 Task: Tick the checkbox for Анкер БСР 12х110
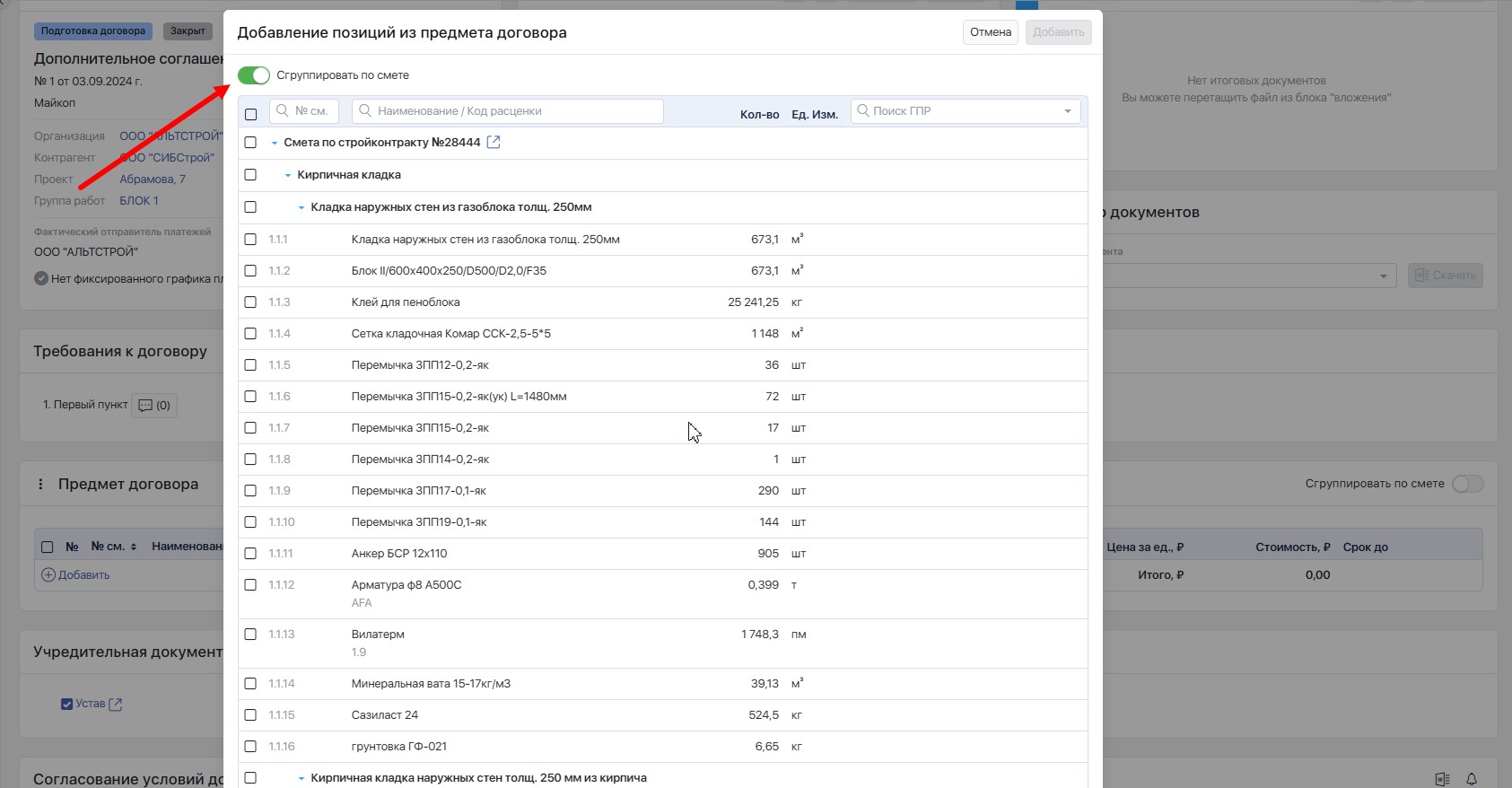coord(250,554)
